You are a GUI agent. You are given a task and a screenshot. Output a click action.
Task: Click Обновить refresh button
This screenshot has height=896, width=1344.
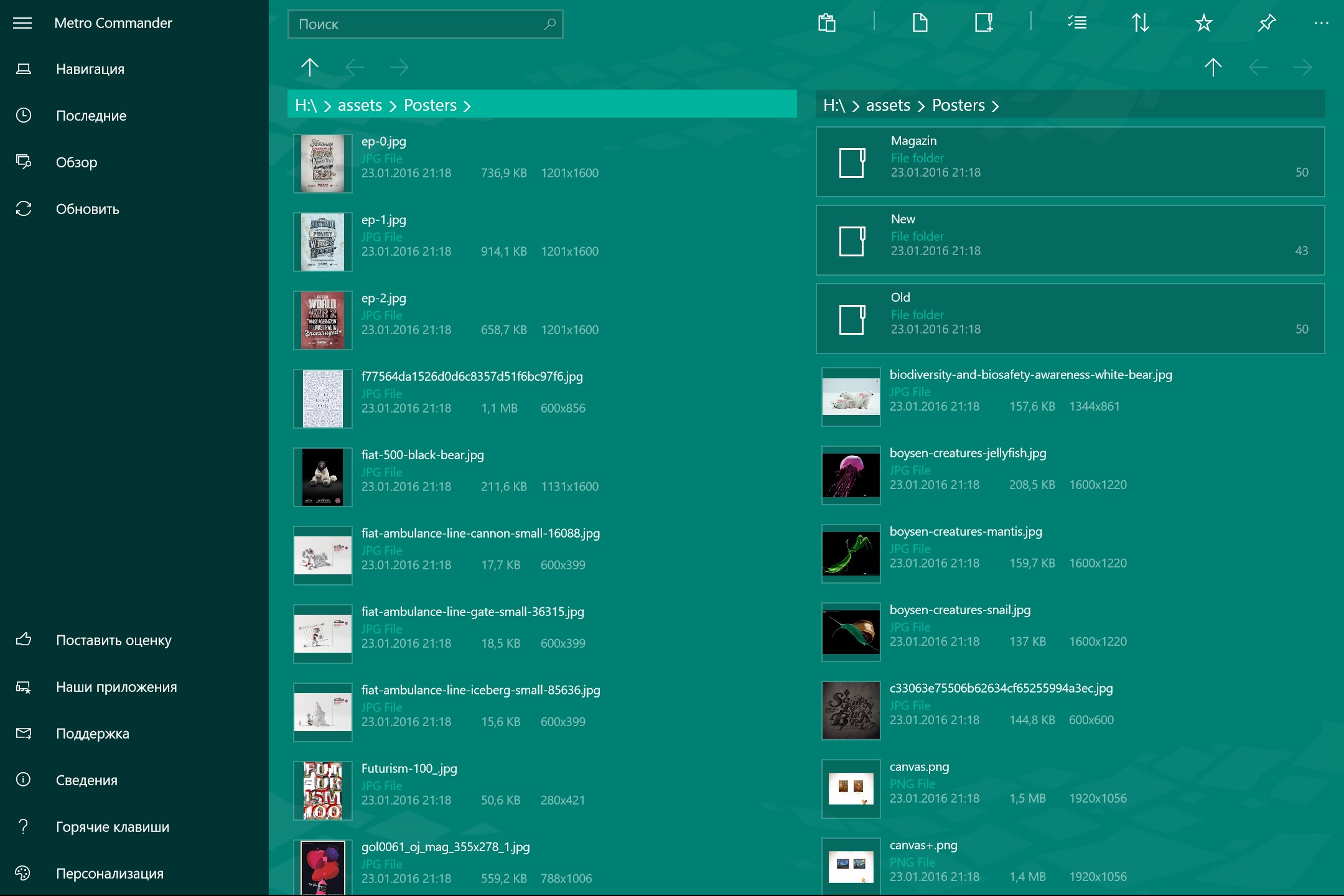88,208
